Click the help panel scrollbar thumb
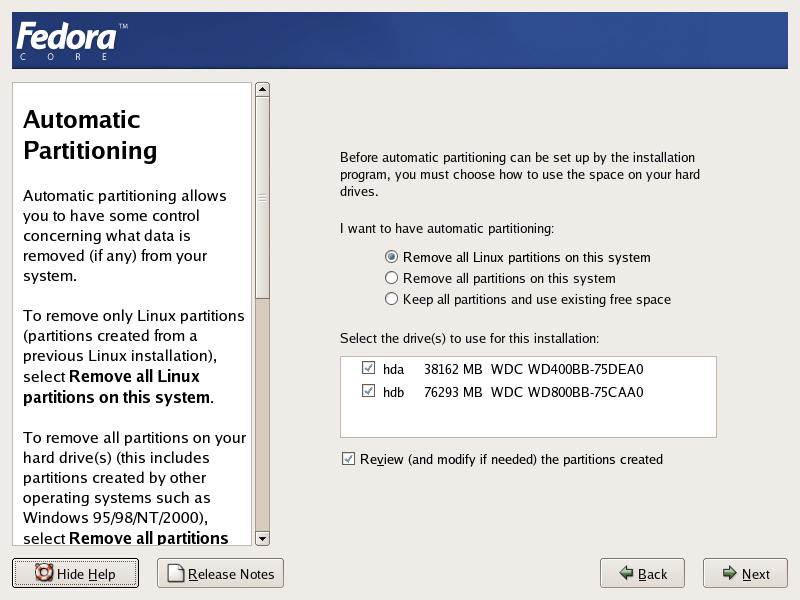This screenshot has width=800, height=600. [x=262, y=198]
